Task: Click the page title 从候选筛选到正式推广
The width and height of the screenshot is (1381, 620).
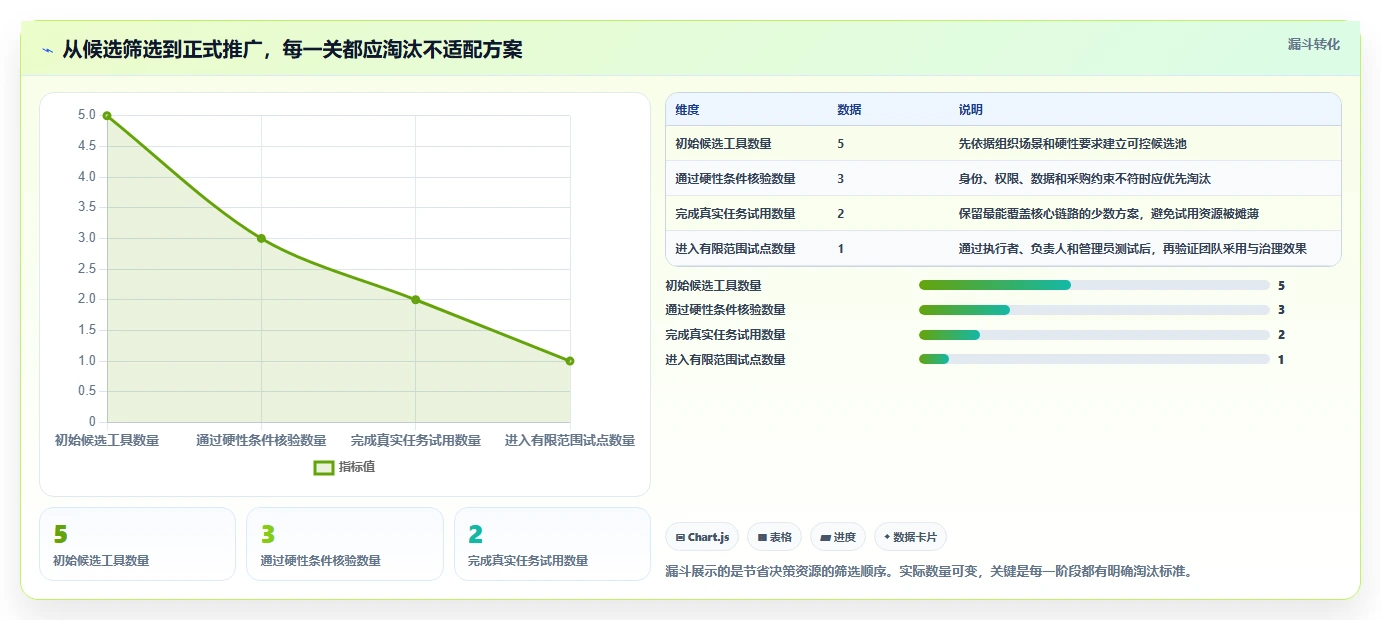Action: click(292, 49)
